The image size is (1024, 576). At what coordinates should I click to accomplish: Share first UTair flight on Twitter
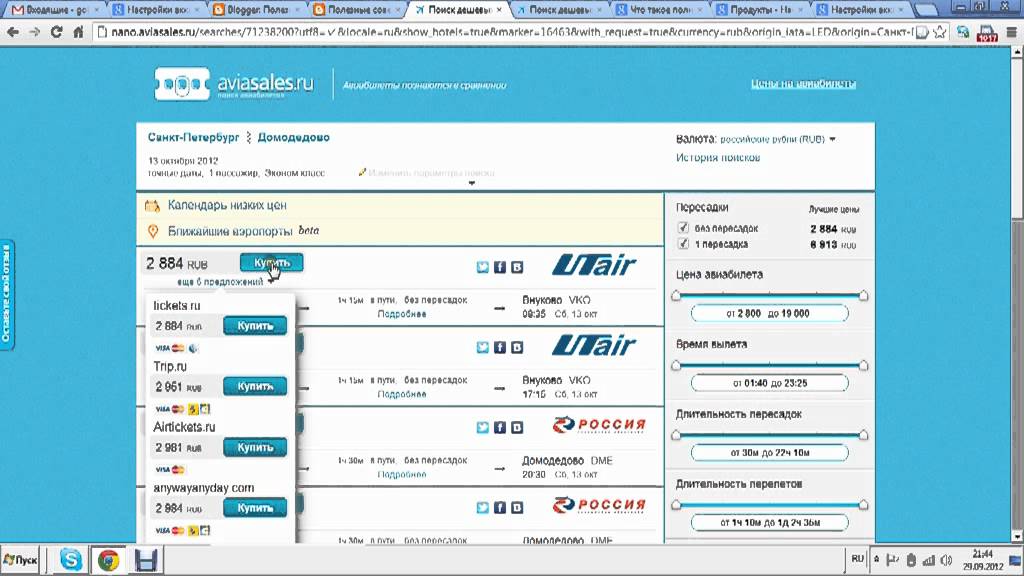point(483,267)
